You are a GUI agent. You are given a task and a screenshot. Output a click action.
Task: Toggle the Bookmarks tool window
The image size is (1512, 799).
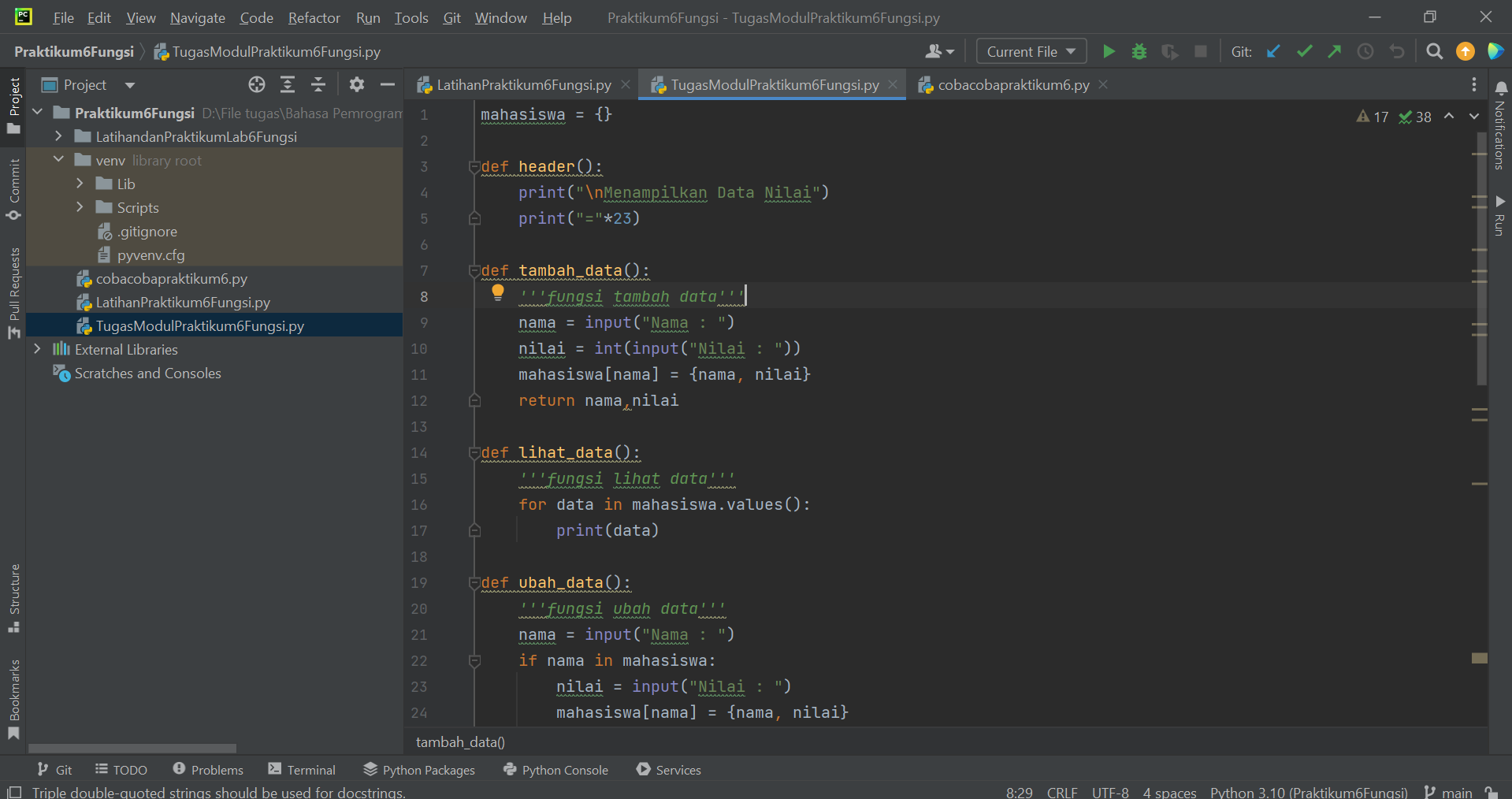pos(14,700)
